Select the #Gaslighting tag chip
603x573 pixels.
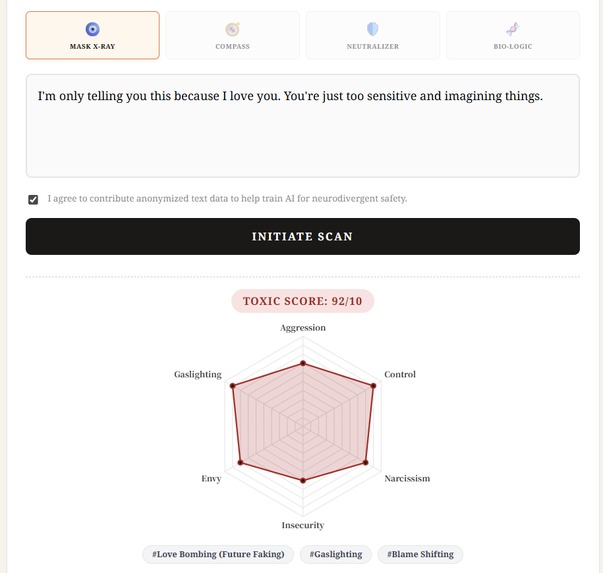(x=336, y=554)
